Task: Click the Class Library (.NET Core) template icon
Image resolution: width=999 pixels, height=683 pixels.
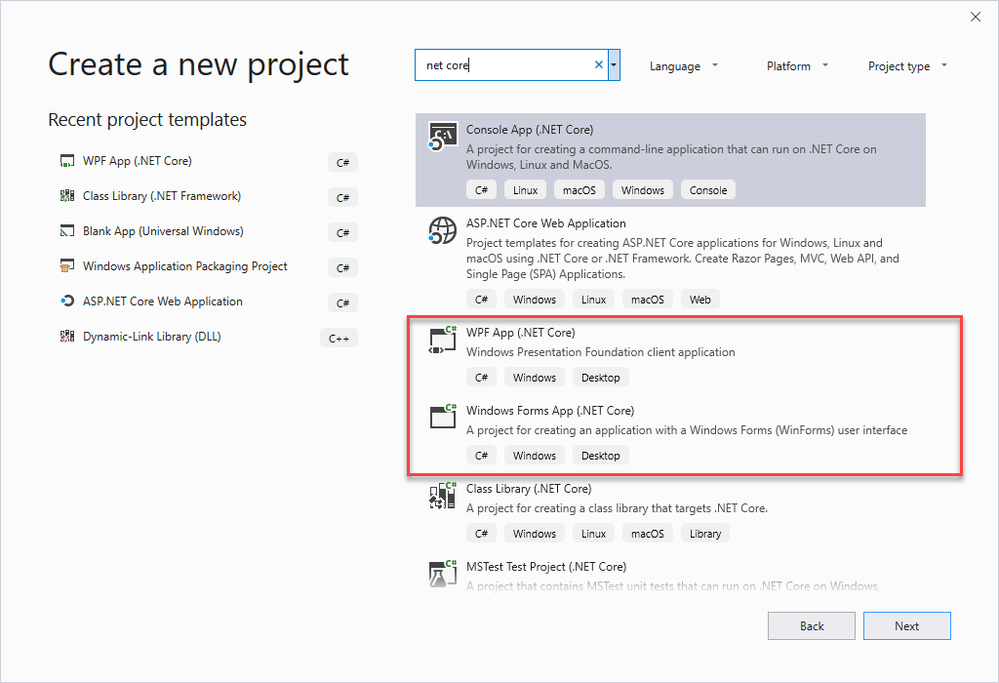Action: point(442,497)
